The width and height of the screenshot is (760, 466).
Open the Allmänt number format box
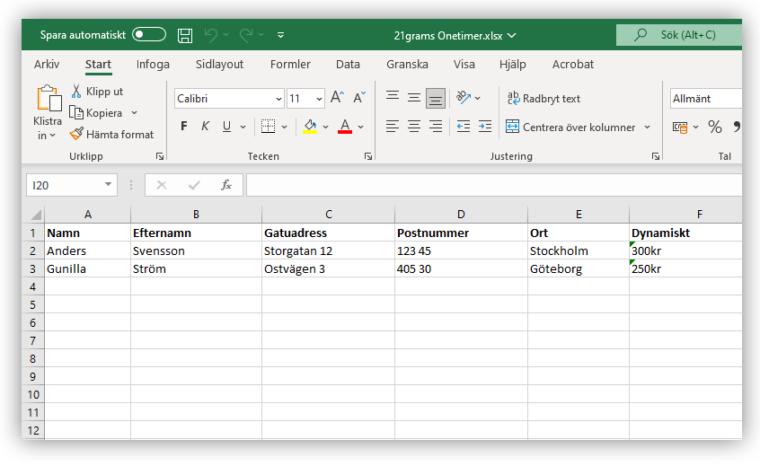coord(706,99)
